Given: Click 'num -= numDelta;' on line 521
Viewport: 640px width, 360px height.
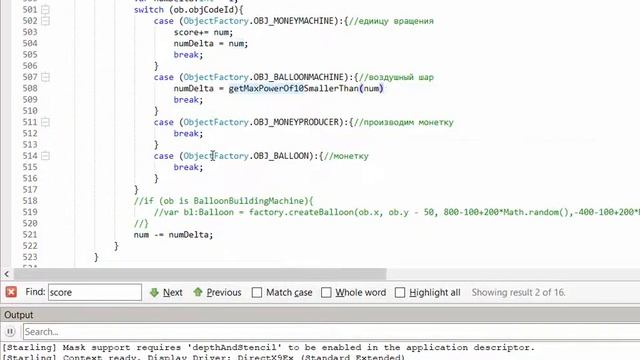Looking at the screenshot, I should [x=173, y=235].
